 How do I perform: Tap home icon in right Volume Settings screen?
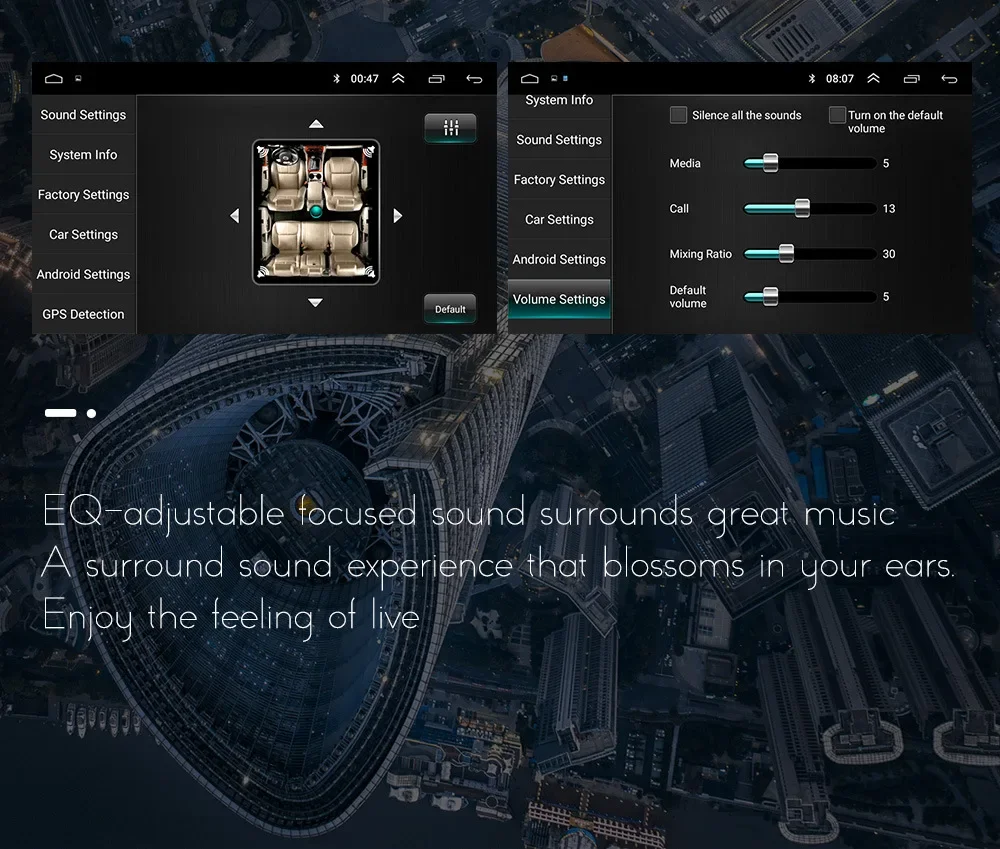point(529,78)
